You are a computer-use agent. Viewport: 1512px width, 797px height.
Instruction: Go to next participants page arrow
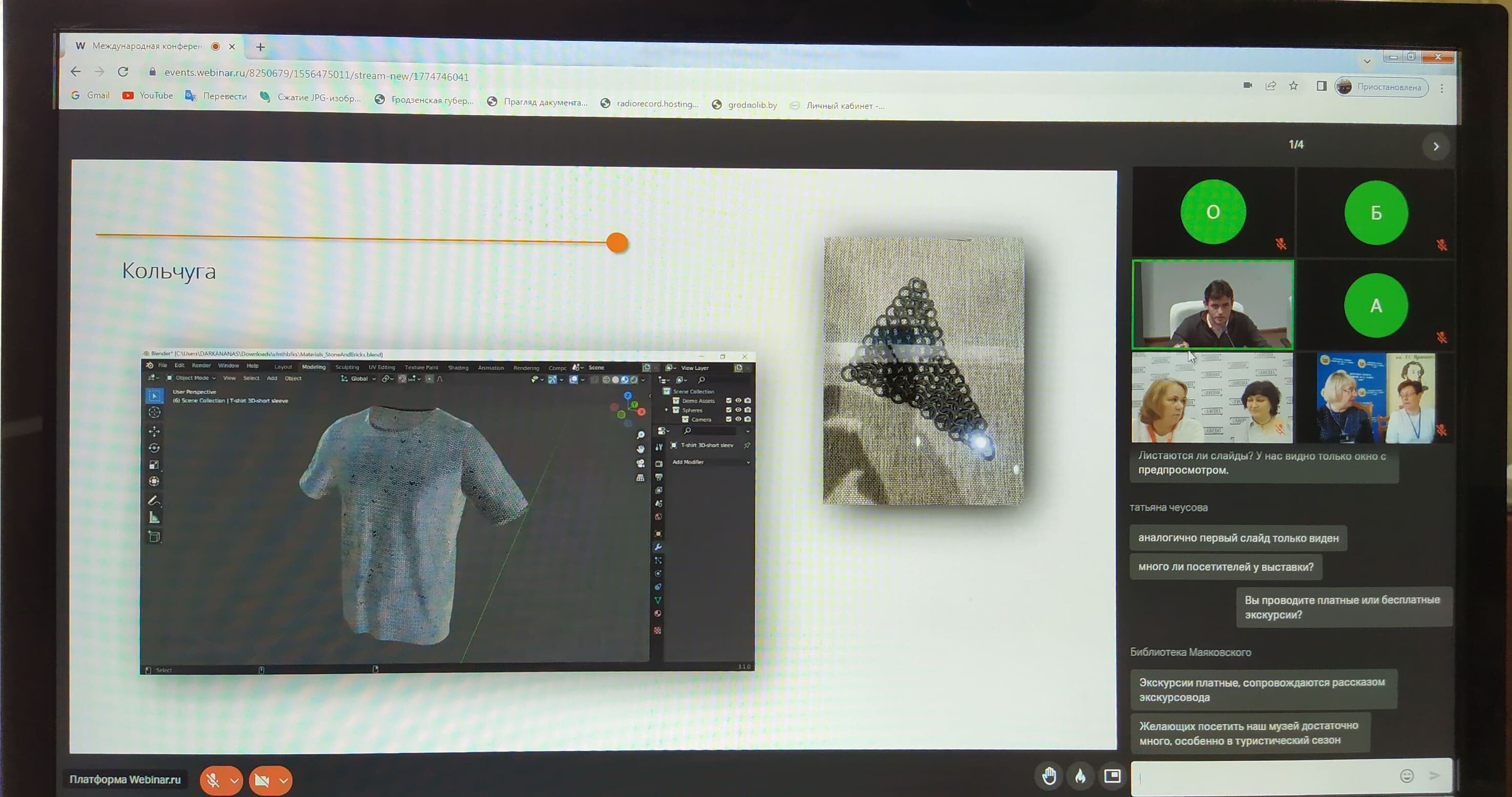click(1436, 146)
